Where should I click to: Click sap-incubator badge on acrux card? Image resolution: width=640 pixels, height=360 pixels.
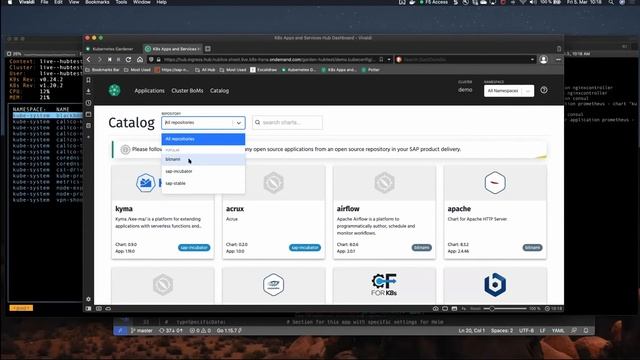pyautogui.click(x=305, y=248)
